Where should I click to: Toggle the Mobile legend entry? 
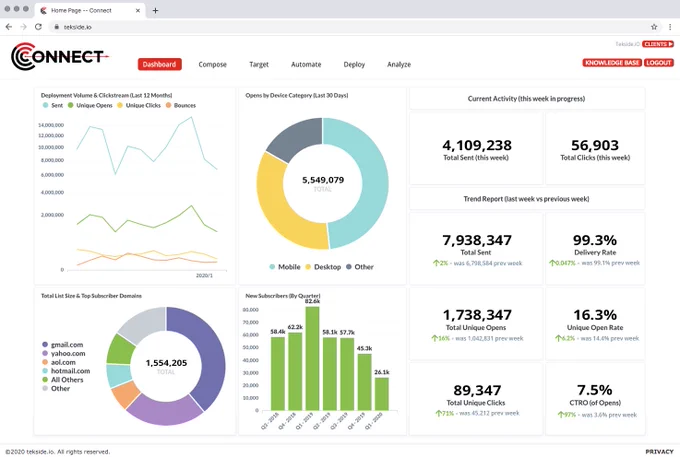click(x=284, y=267)
